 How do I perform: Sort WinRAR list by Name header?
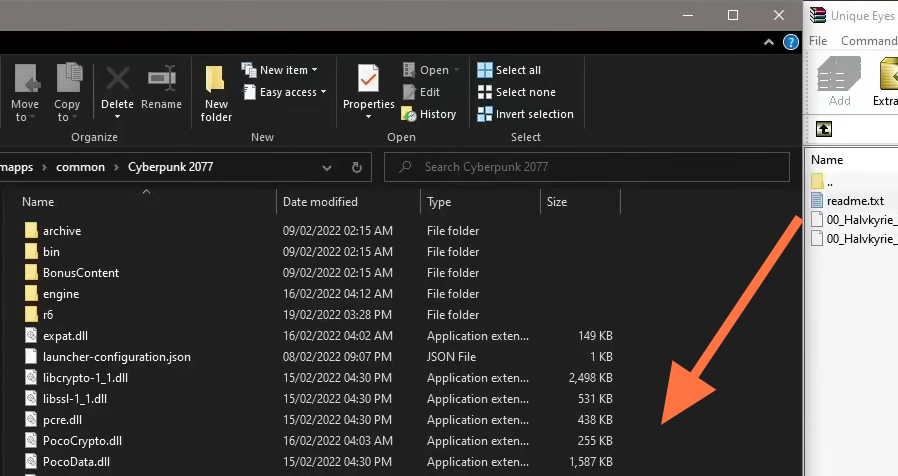[x=827, y=160]
